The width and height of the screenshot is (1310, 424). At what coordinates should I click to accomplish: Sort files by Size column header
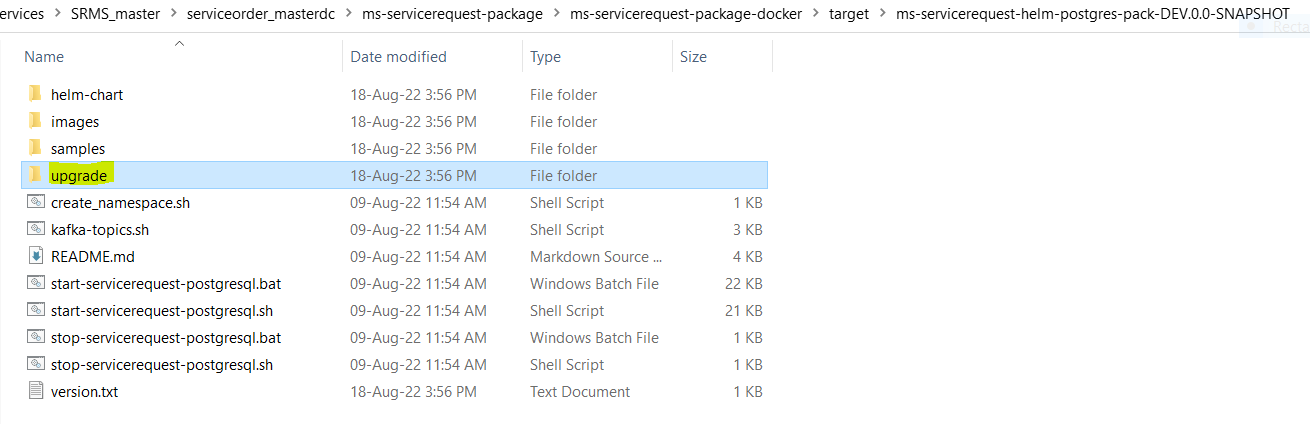click(693, 57)
